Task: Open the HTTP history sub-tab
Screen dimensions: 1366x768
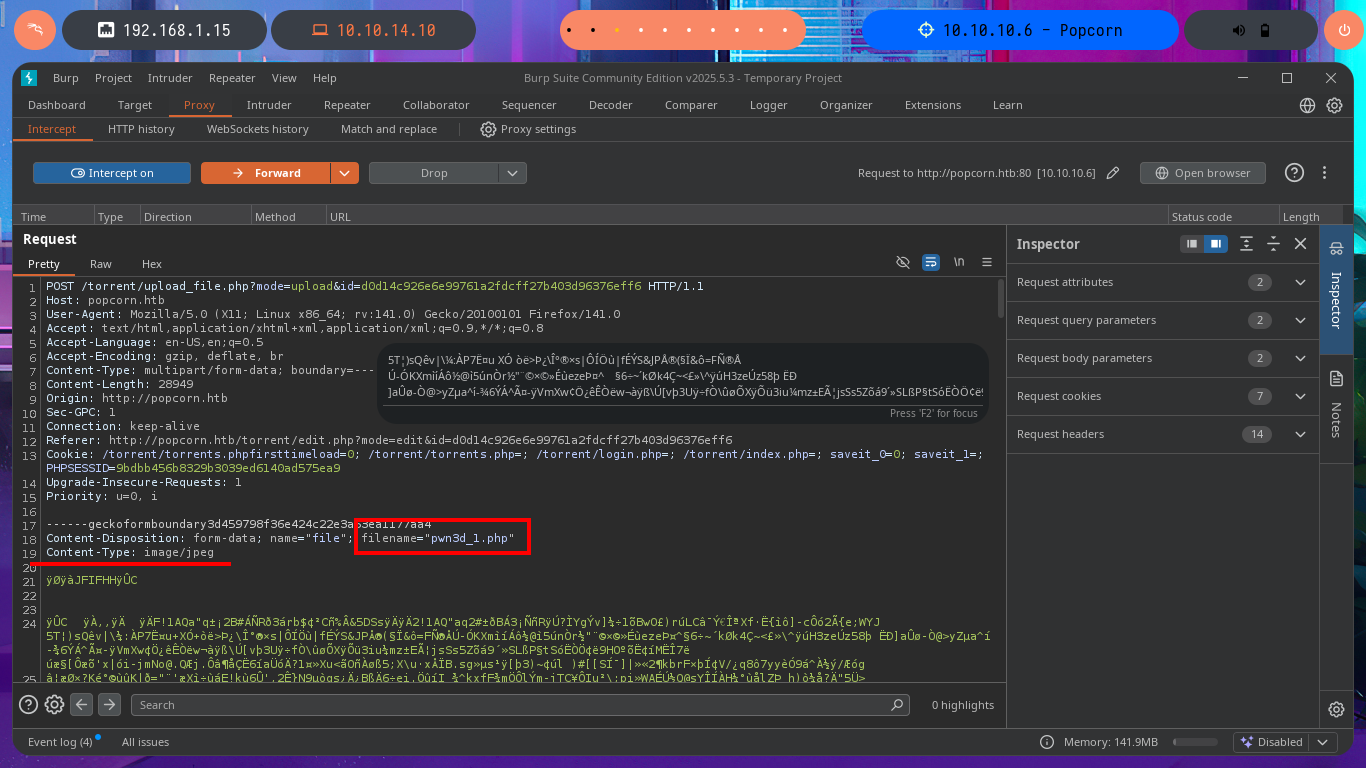Action: click(x=141, y=129)
